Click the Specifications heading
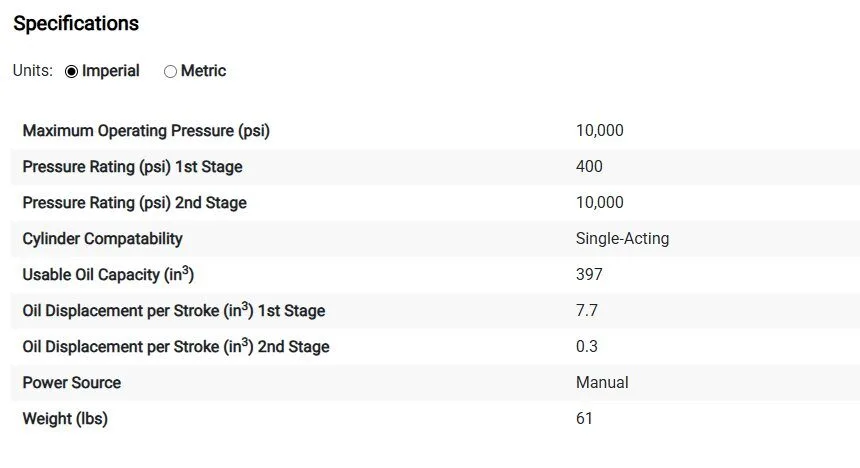The width and height of the screenshot is (860, 468). click(x=76, y=24)
